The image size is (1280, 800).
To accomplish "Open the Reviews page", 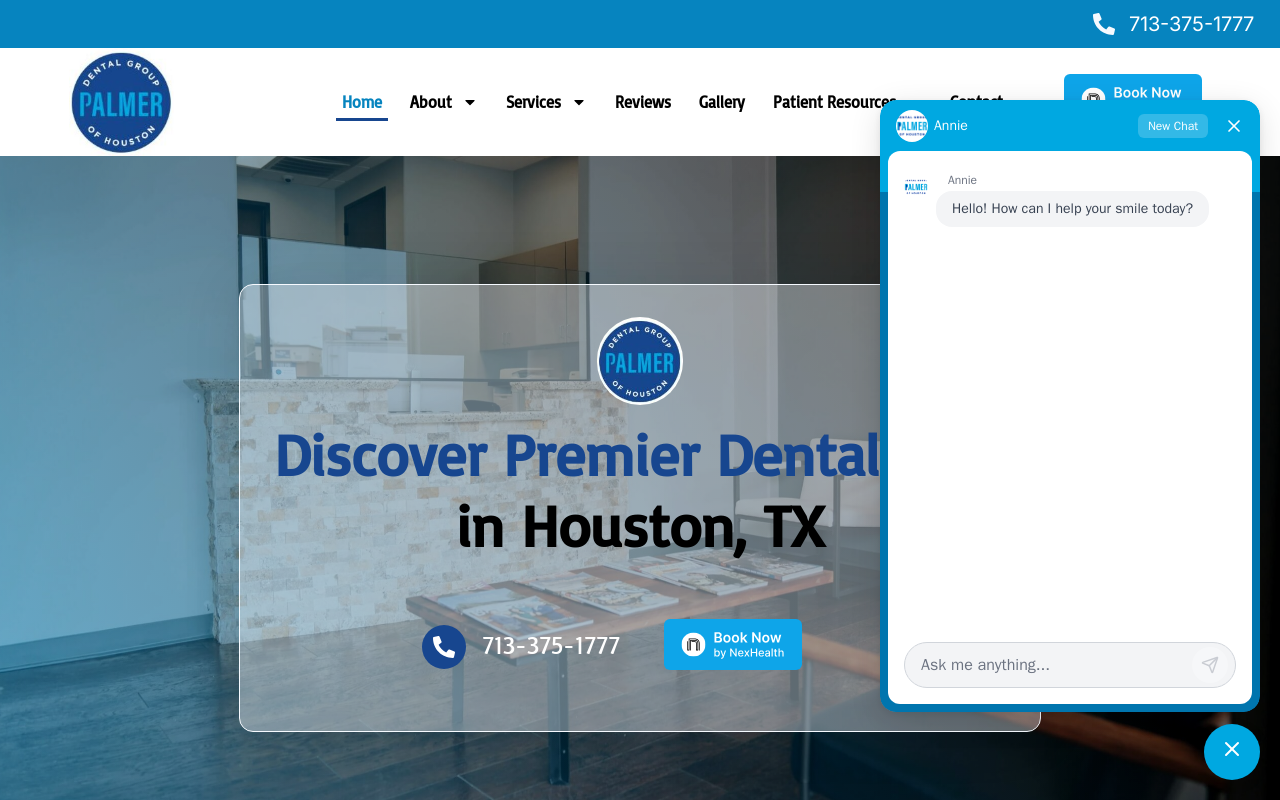I will pos(643,102).
